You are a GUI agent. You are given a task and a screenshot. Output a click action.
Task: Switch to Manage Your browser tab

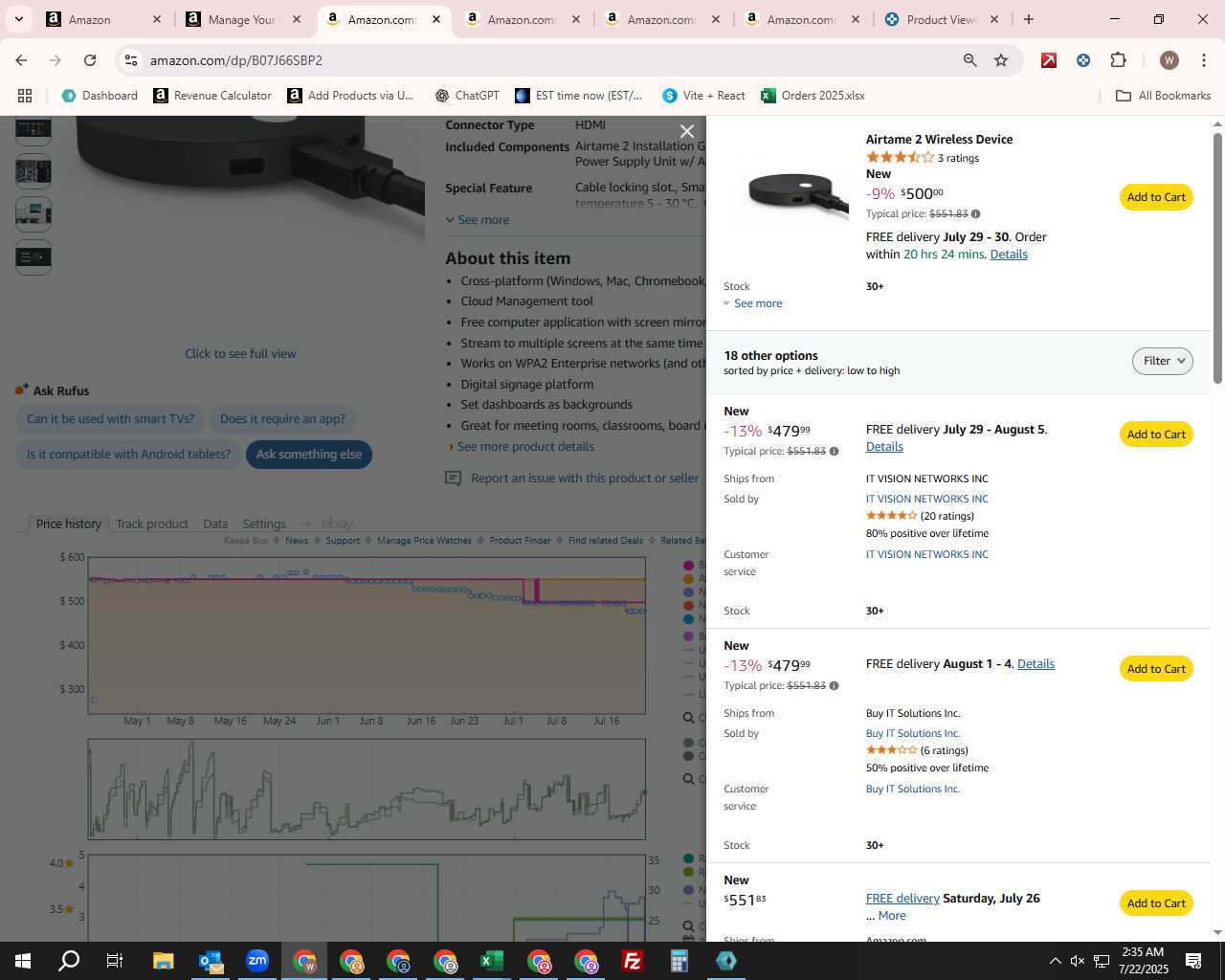[x=241, y=19]
